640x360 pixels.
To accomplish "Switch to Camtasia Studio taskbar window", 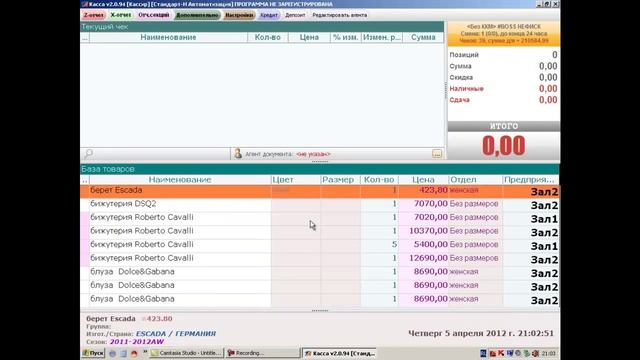I will pyautogui.click(x=187, y=353).
